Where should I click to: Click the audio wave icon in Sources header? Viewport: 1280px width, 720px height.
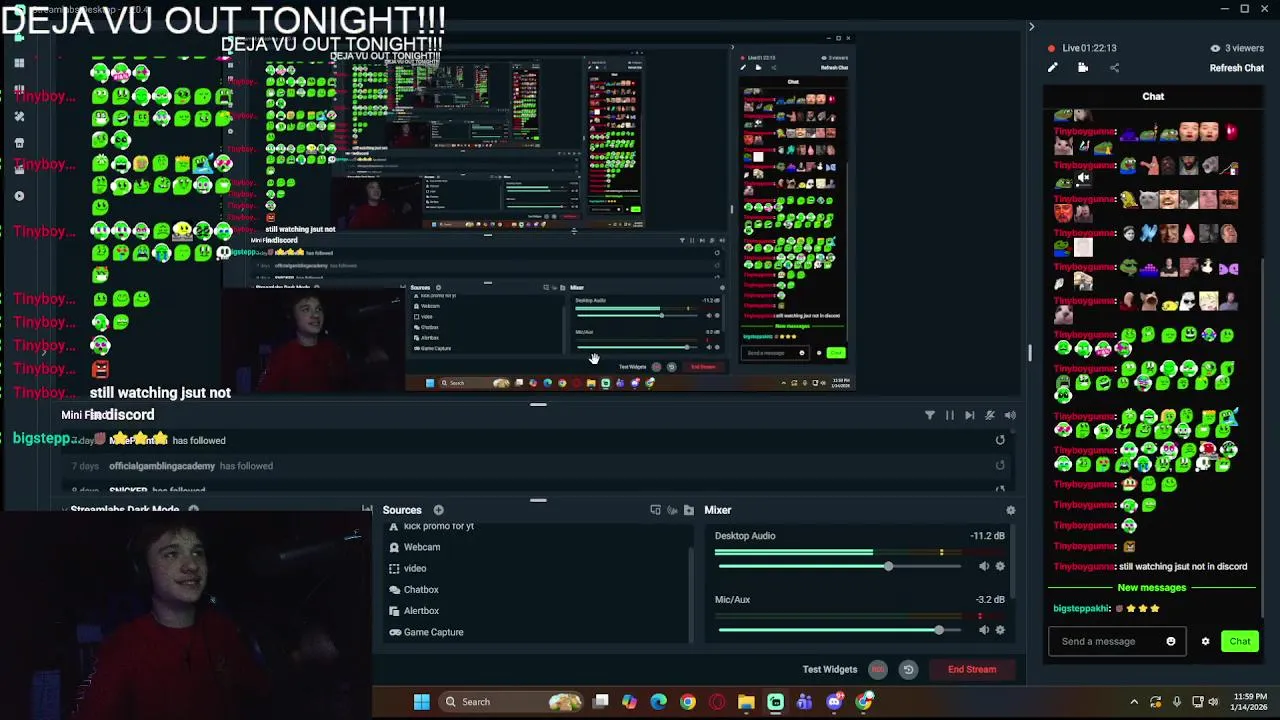[x=672, y=510]
